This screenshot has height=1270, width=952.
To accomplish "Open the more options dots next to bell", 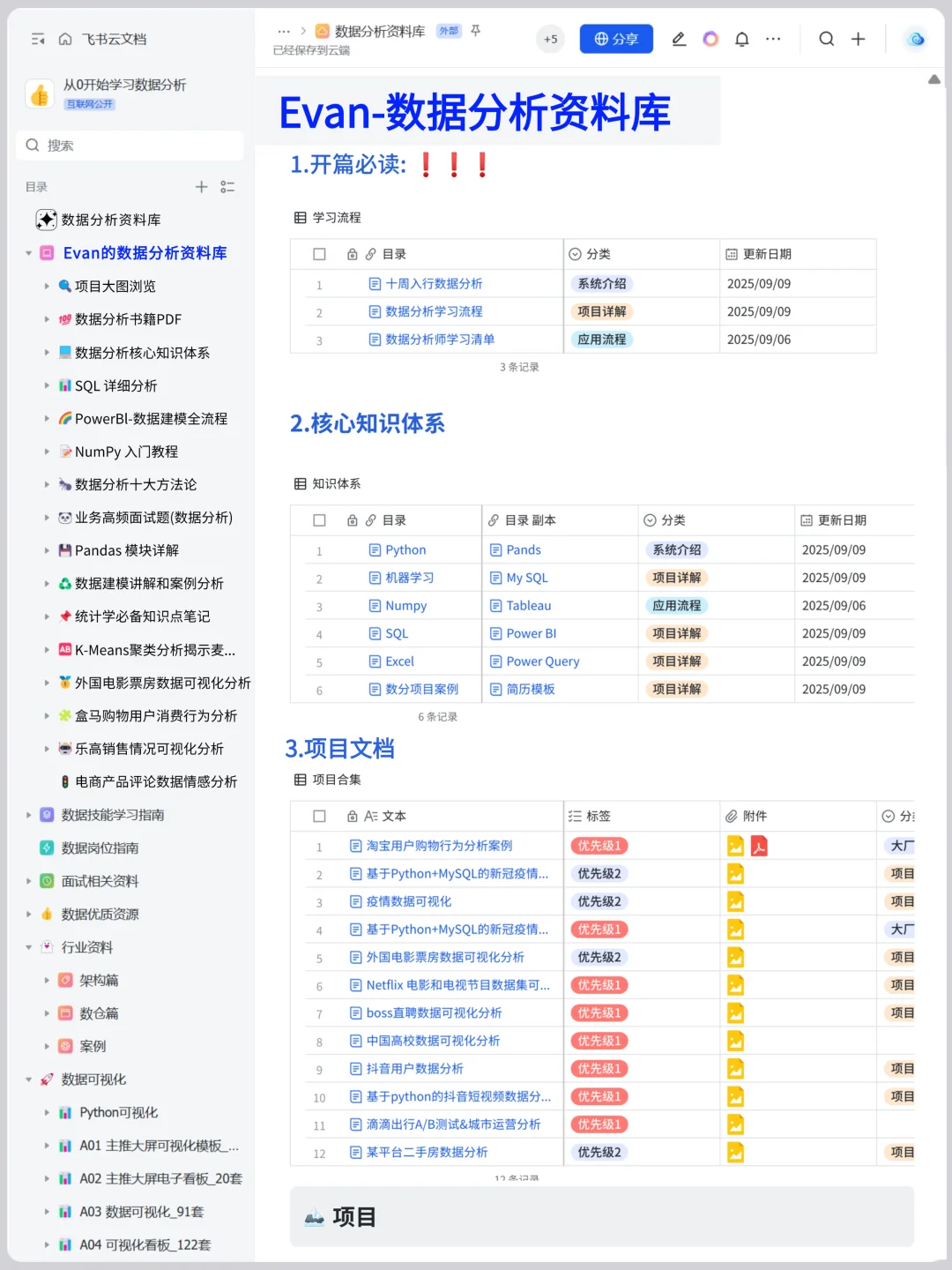I will [x=773, y=39].
